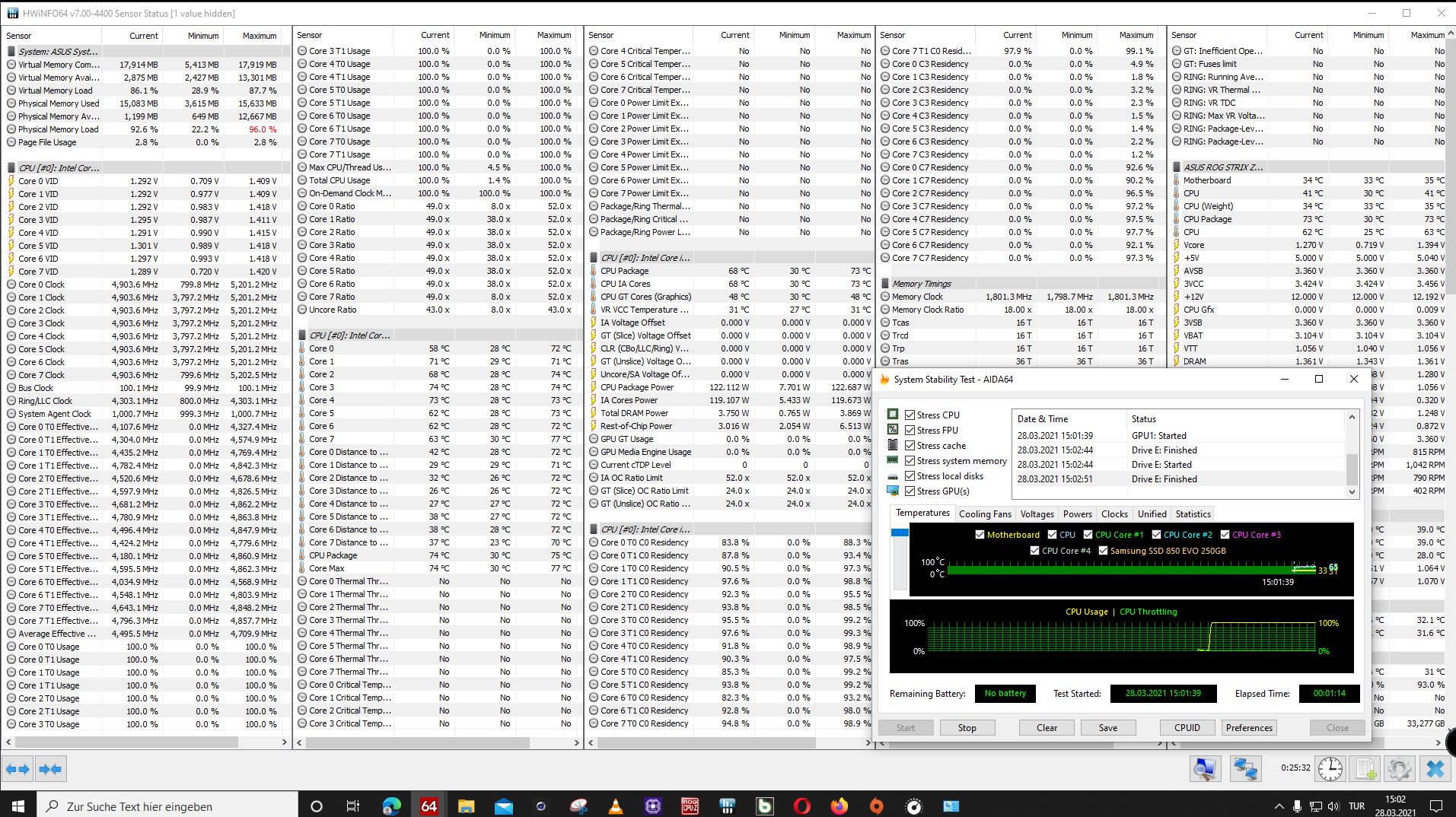Launch Firefox from the taskbar
Image resolution: width=1456 pixels, height=817 pixels.
[840, 806]
